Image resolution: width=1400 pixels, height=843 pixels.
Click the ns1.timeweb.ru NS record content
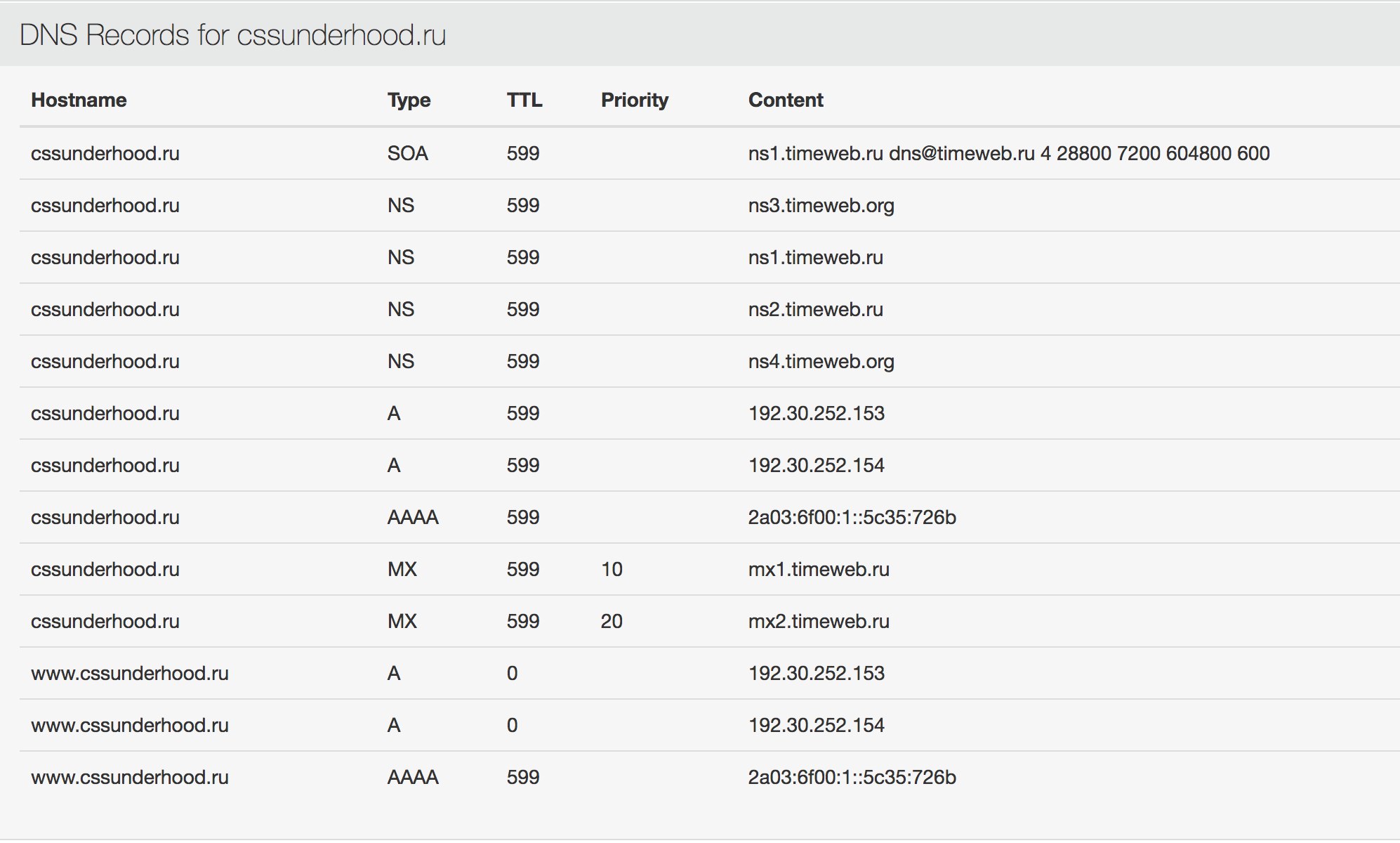816,257
